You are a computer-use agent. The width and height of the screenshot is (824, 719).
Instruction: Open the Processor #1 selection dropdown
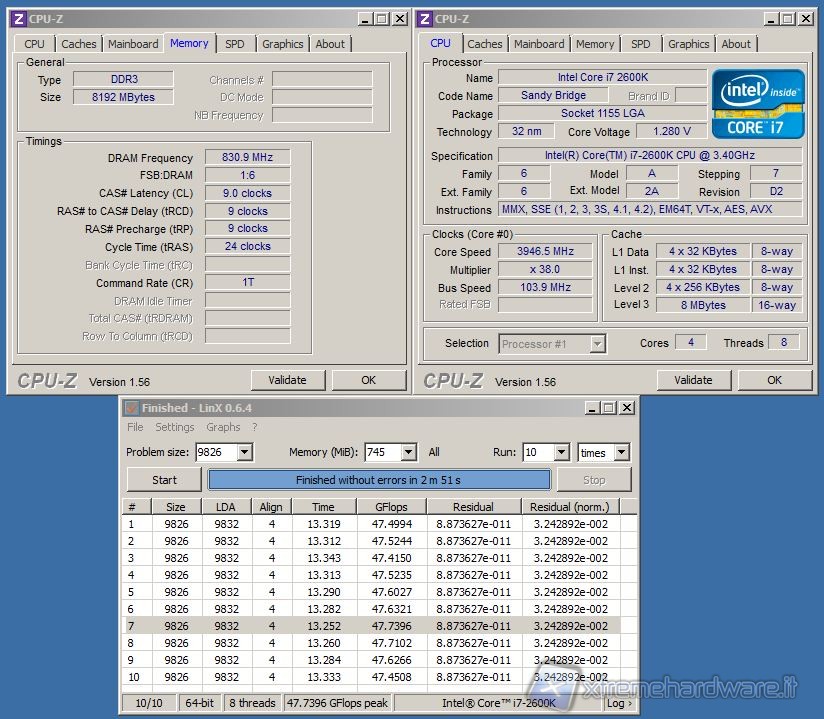597,344
